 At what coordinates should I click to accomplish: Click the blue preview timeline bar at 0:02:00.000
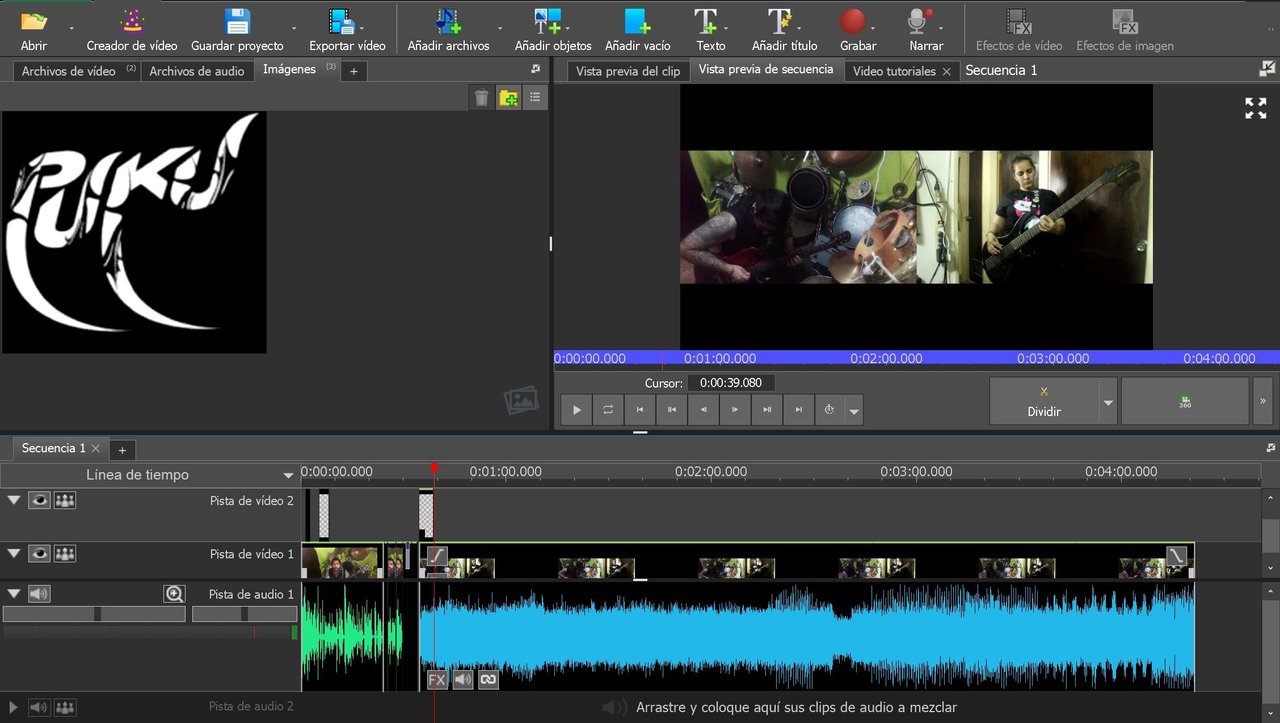(887, 358)
